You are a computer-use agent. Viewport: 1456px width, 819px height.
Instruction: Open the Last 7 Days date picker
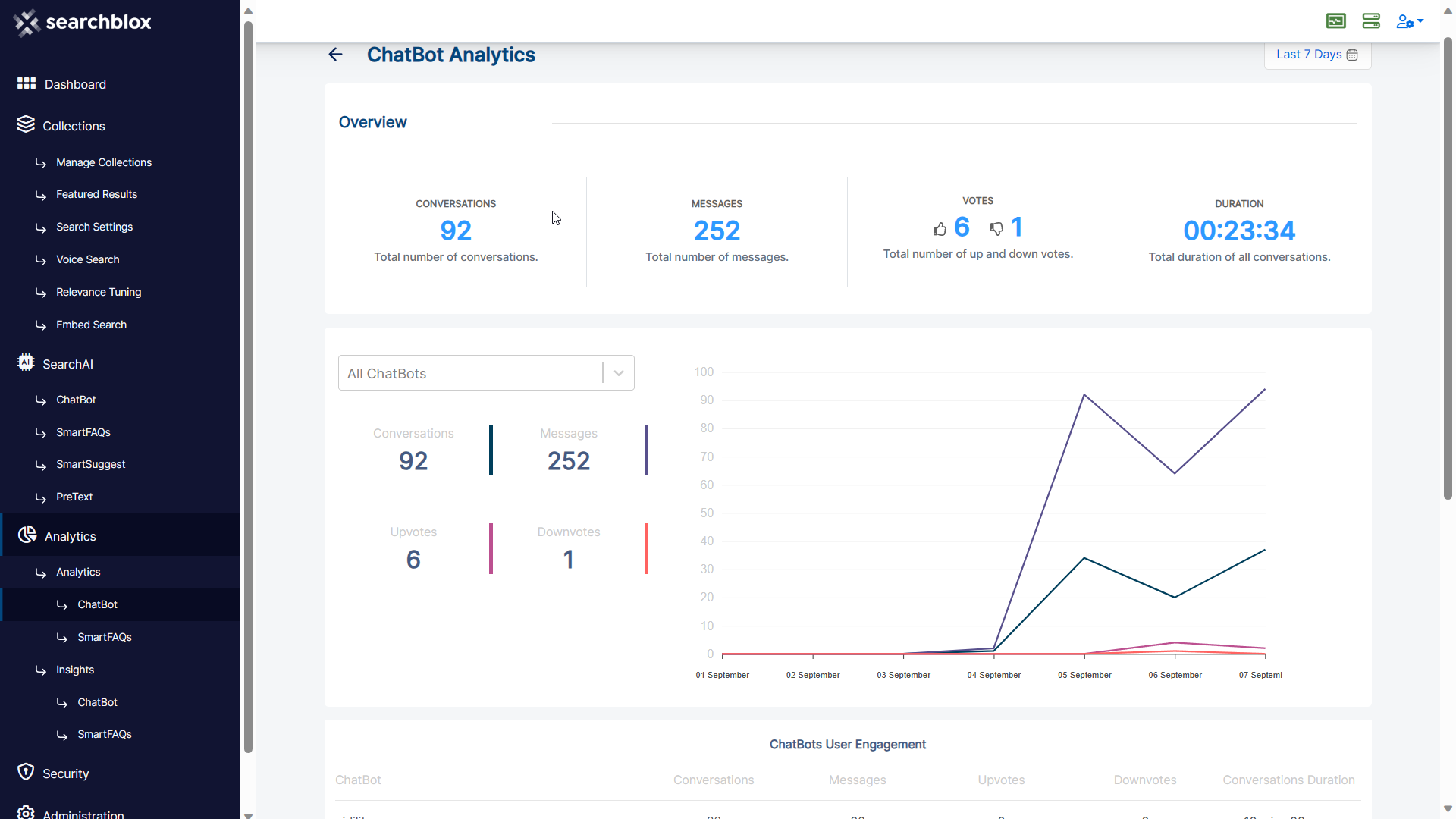click(x=1317, y=55)
